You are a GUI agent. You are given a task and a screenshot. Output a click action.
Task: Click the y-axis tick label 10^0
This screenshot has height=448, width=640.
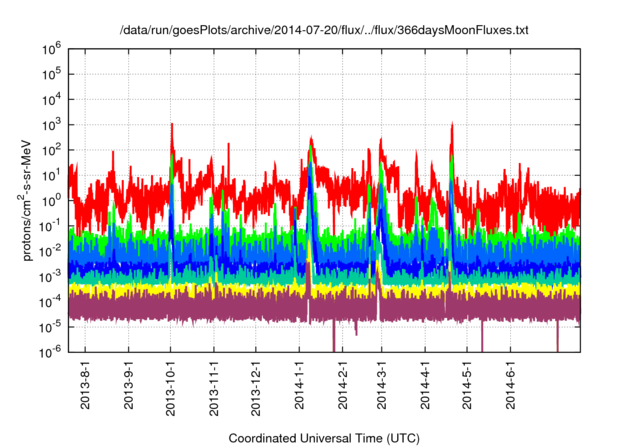[50, 200]
